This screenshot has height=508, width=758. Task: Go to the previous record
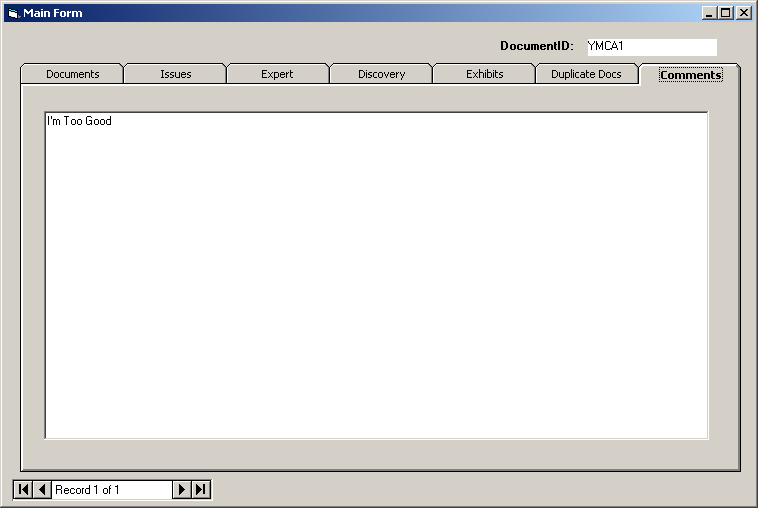pyautogui.click(x=42, y=489)
